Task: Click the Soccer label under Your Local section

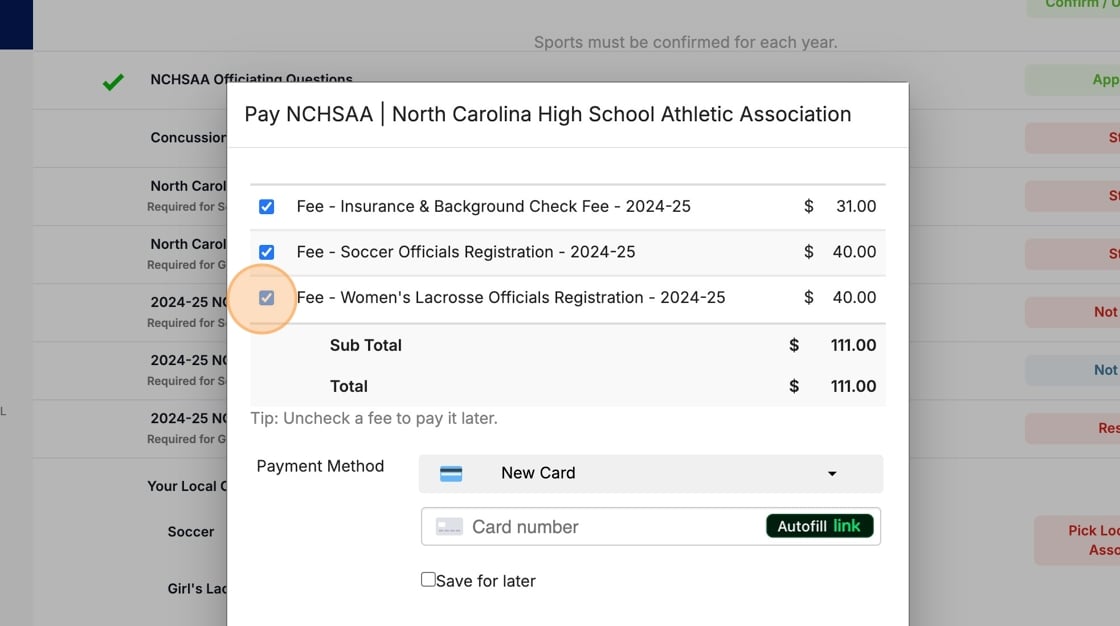Action: [191, 532]
